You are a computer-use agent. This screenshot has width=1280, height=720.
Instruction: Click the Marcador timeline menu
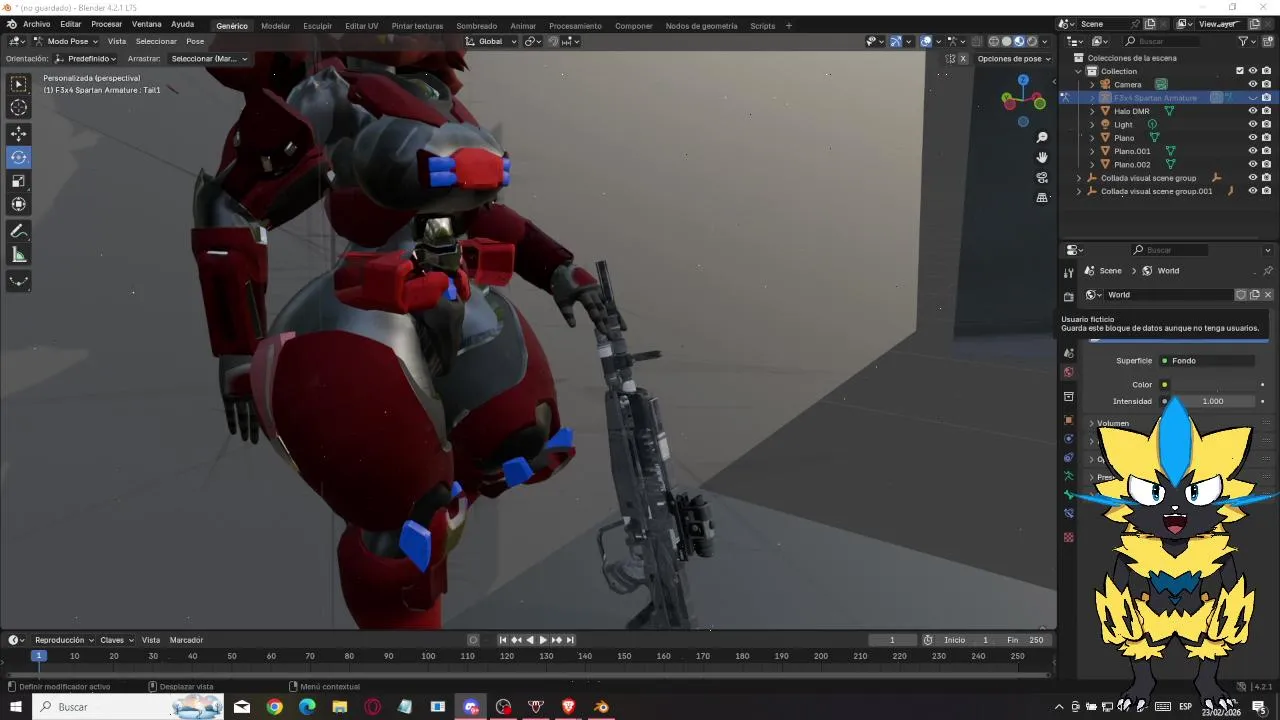(x=186, y=640)
